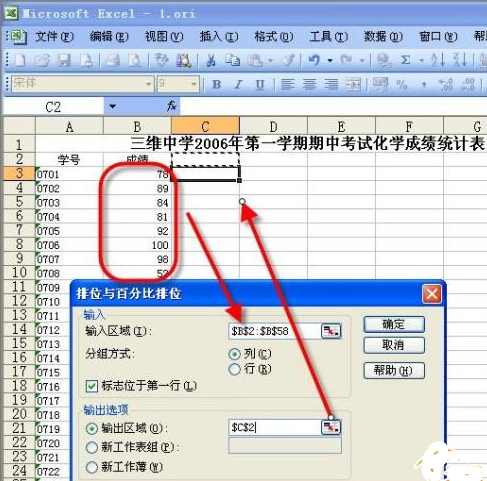Open the 工具 (Tools) menu
The image size is (487, 481).
pos(328,36)
